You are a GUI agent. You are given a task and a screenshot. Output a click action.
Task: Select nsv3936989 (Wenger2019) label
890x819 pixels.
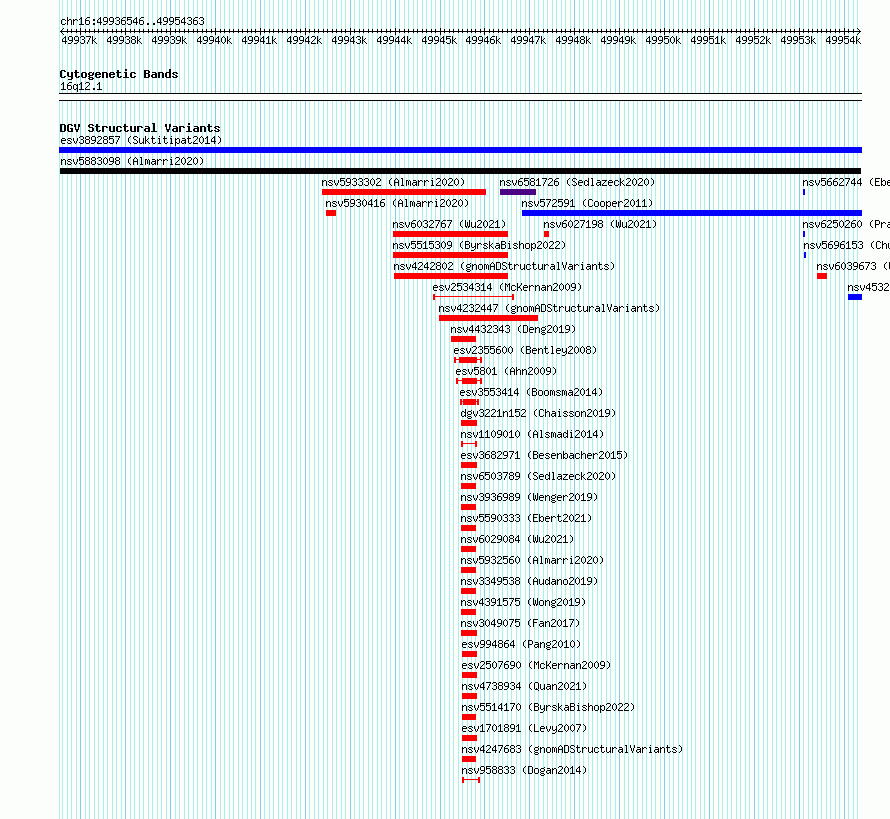coord(529,497)
